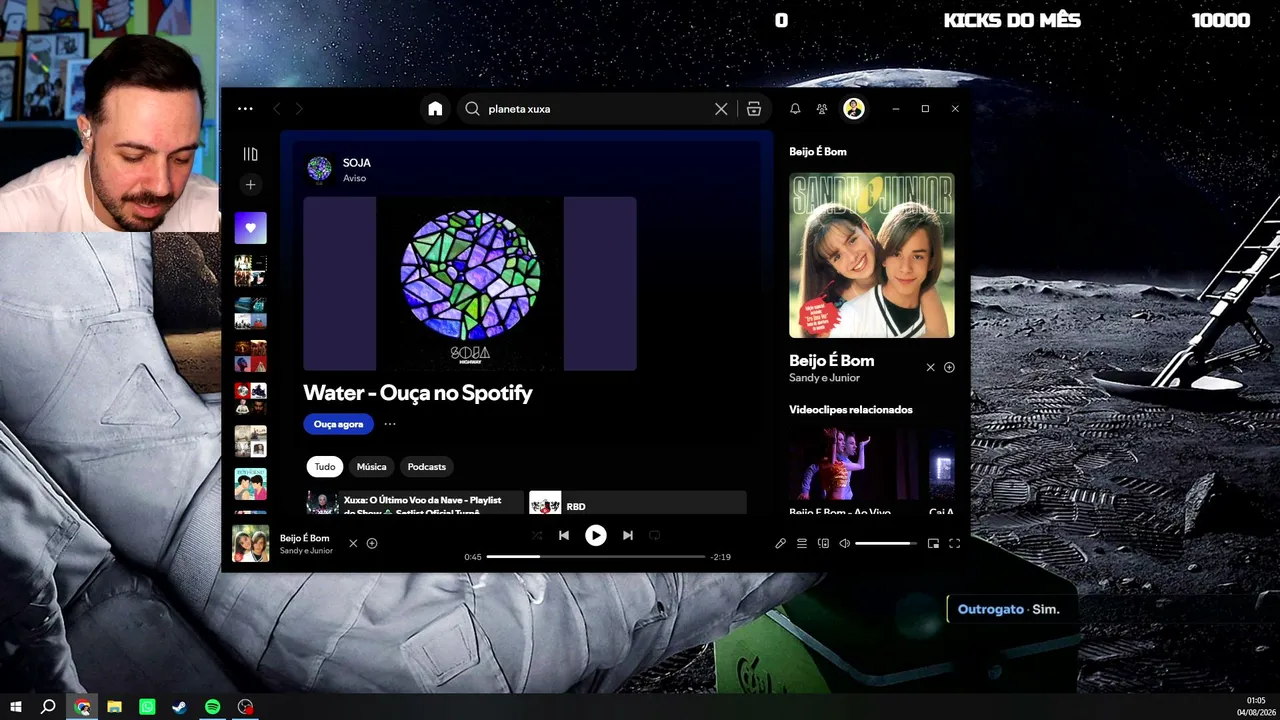The width and height of the screenshot is (1280, 720).
Task: Open the RBD search result
Action: coord(638,502)
